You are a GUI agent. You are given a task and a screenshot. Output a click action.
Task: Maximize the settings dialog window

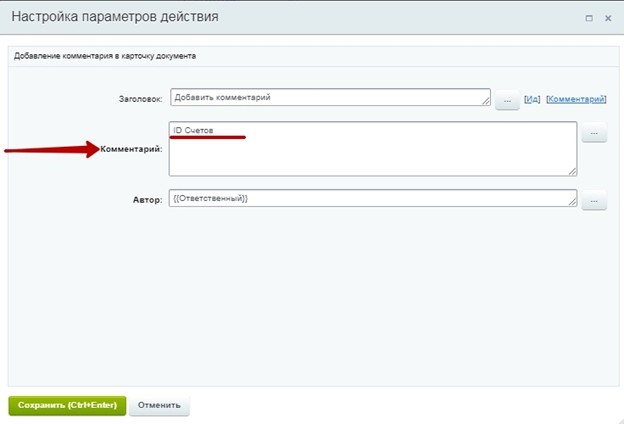(x=589, y=18)
